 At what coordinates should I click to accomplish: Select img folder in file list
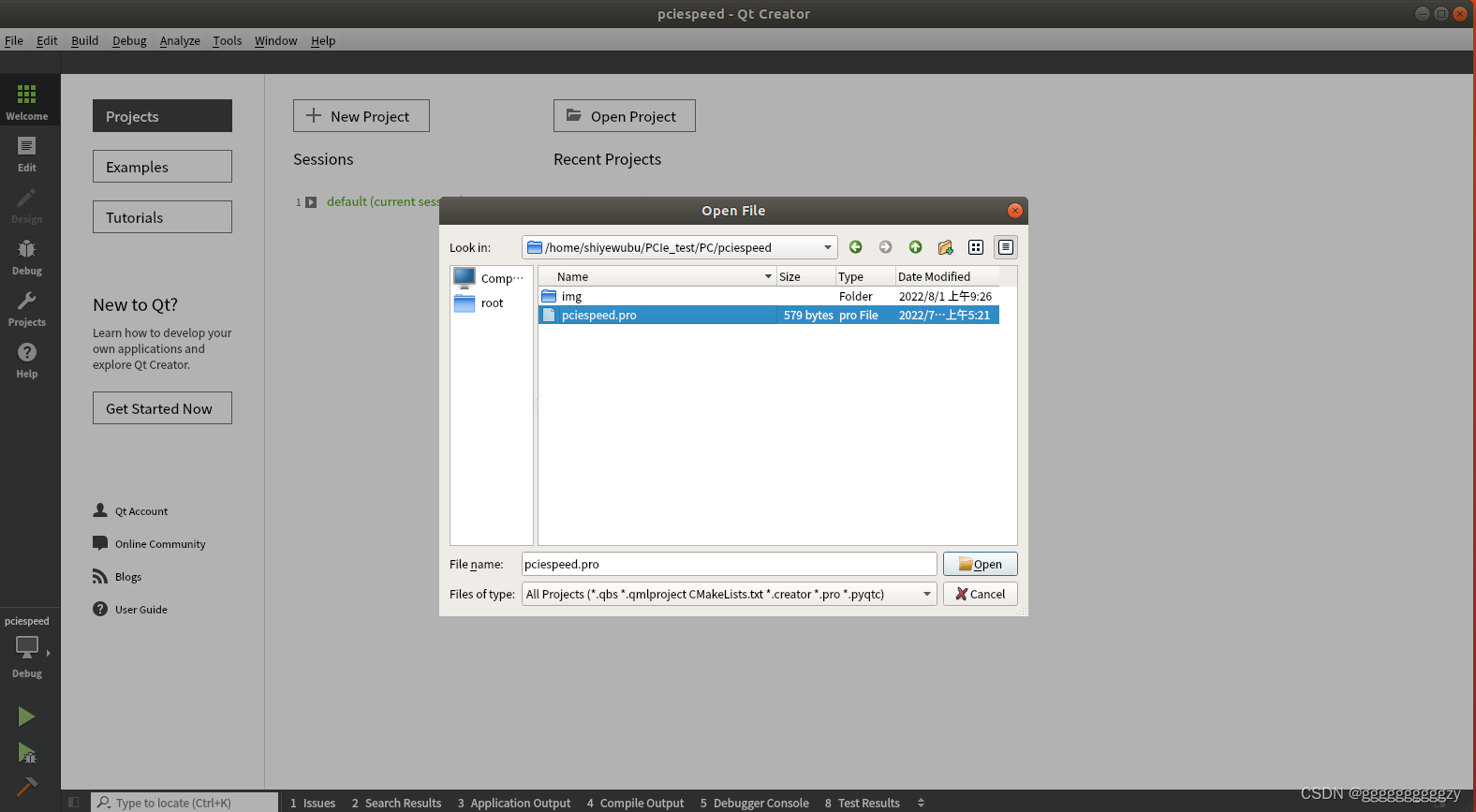pos(769,296)
